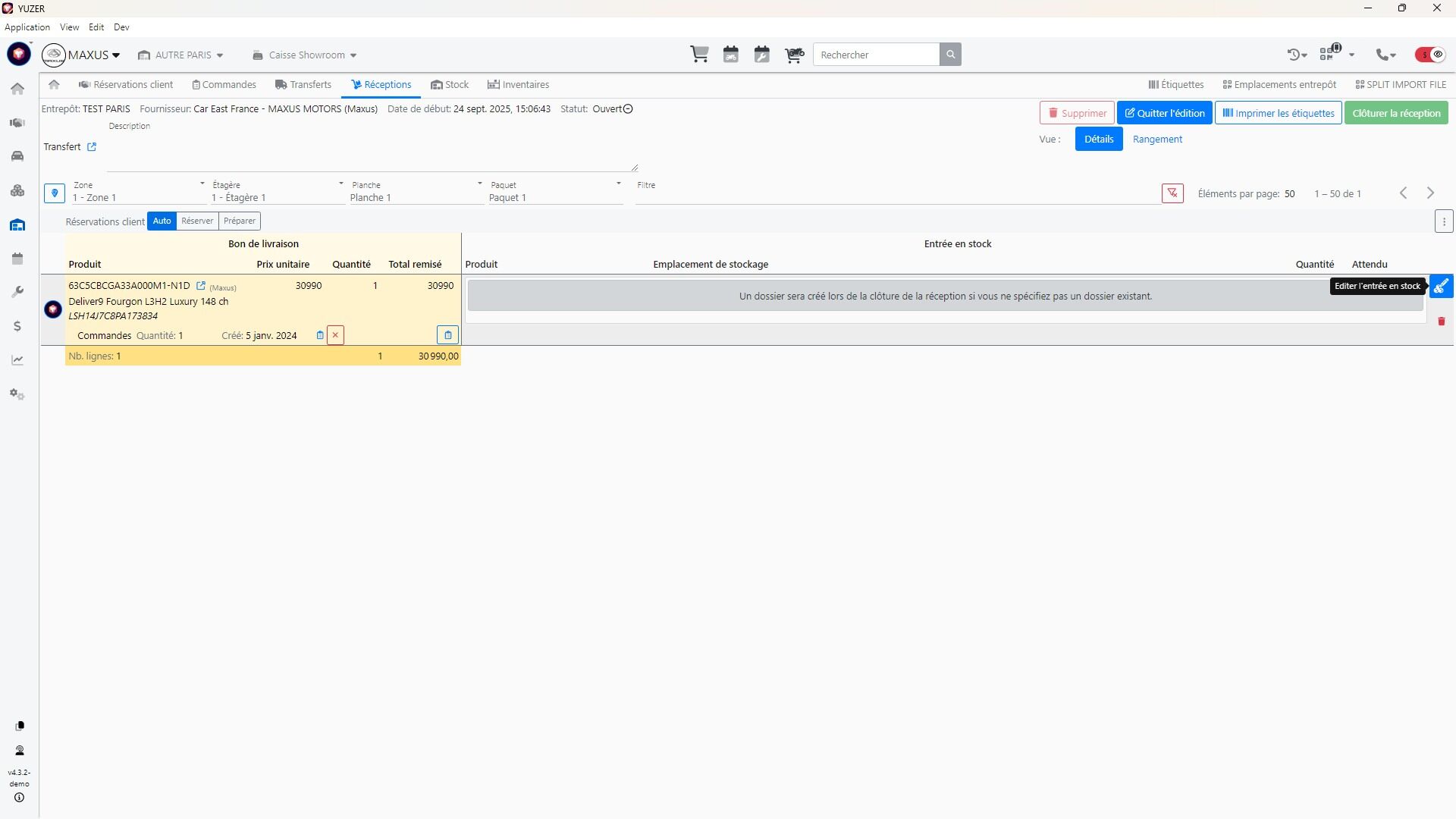Open the warehouse icon in left sidebar
Screen dimensions: 1456x819
[17, 225]
